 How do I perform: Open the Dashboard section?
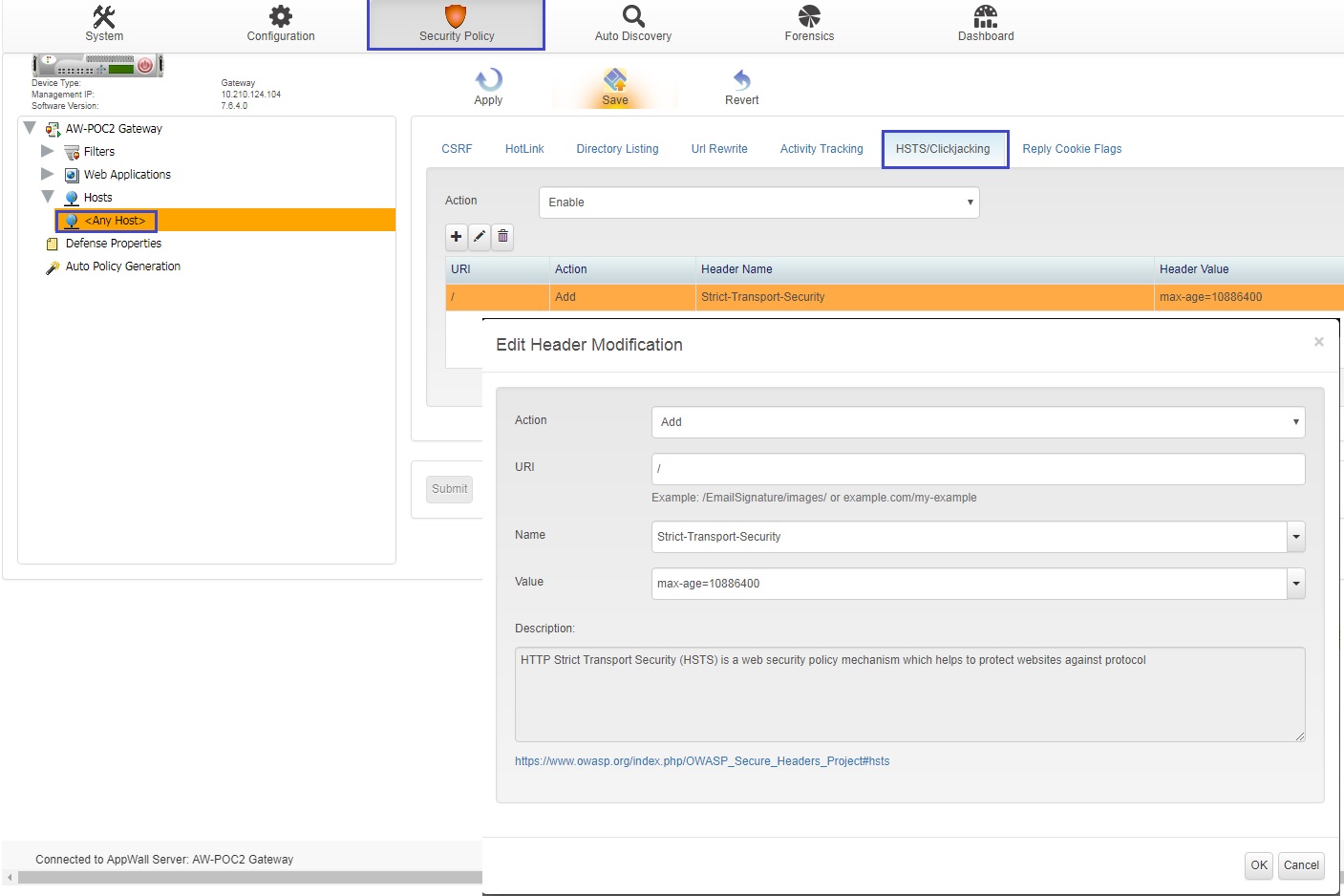tap(986, 24)
